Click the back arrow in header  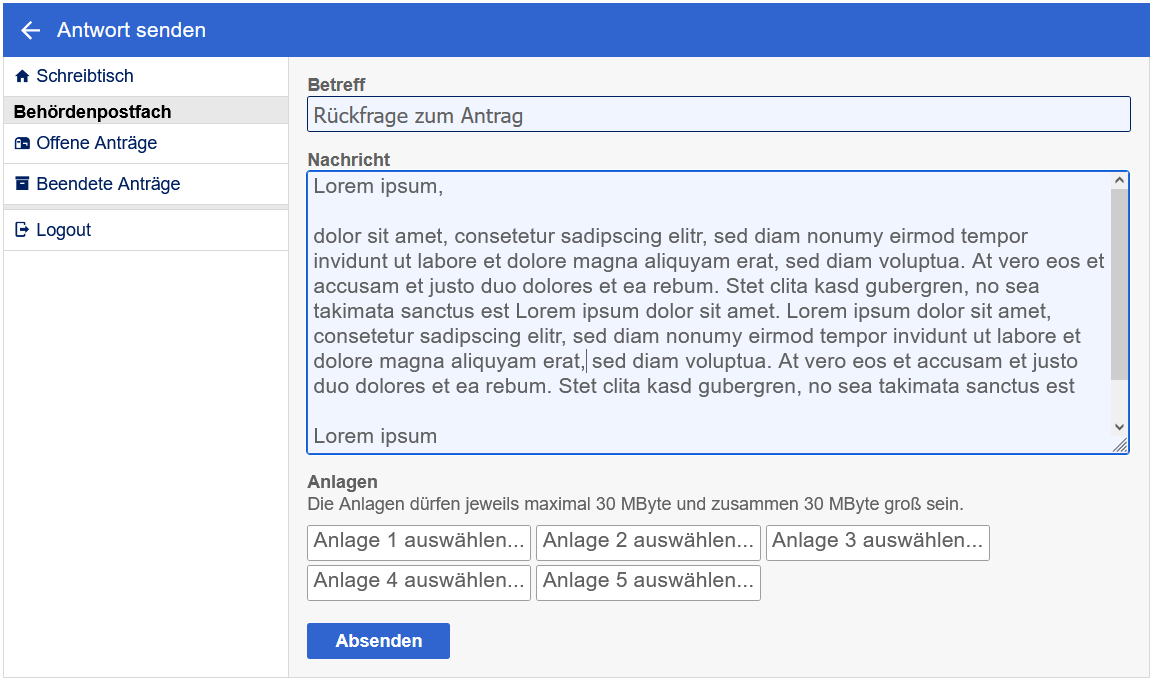[30, 31]
